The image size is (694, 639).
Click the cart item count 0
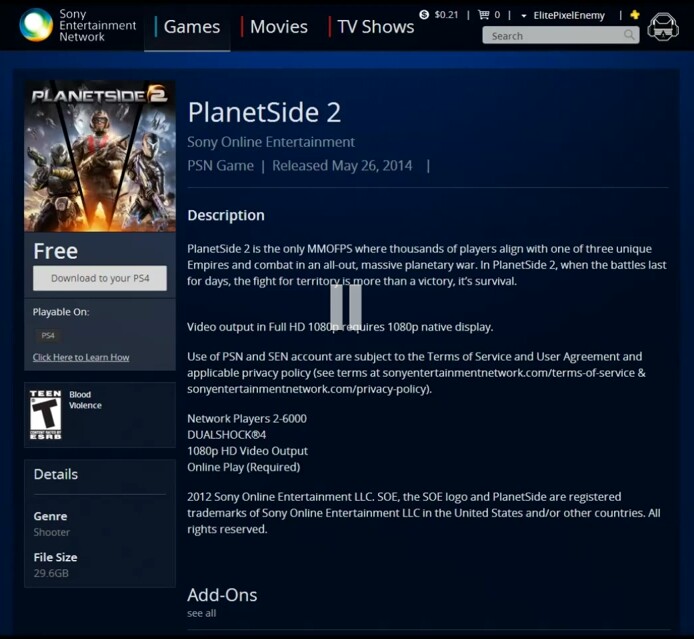click(497, 15)
